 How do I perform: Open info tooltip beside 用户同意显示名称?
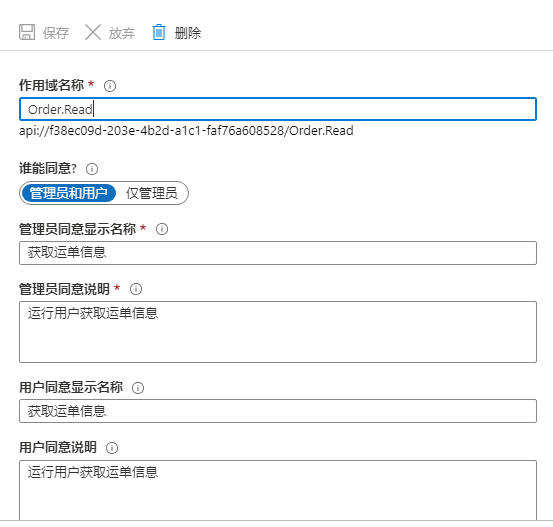coord(138,388)
